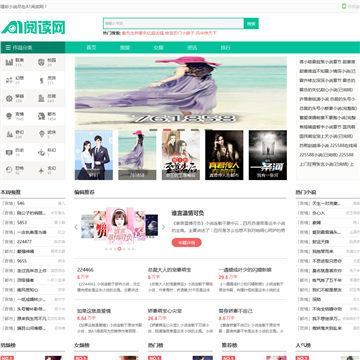Click the mobile phone icon at top right

(344, 6)
